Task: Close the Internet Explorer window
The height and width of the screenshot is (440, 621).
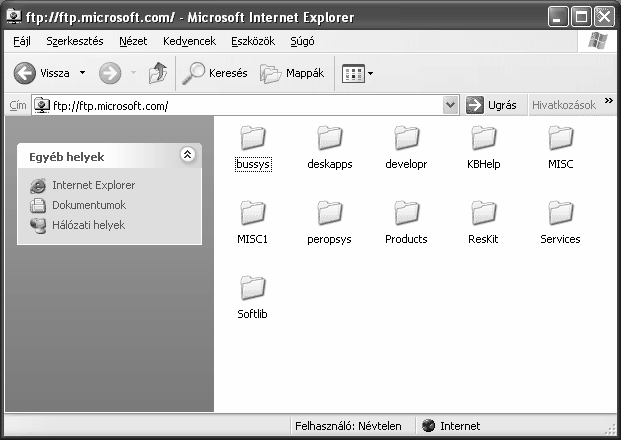Action: coord(604,17)
